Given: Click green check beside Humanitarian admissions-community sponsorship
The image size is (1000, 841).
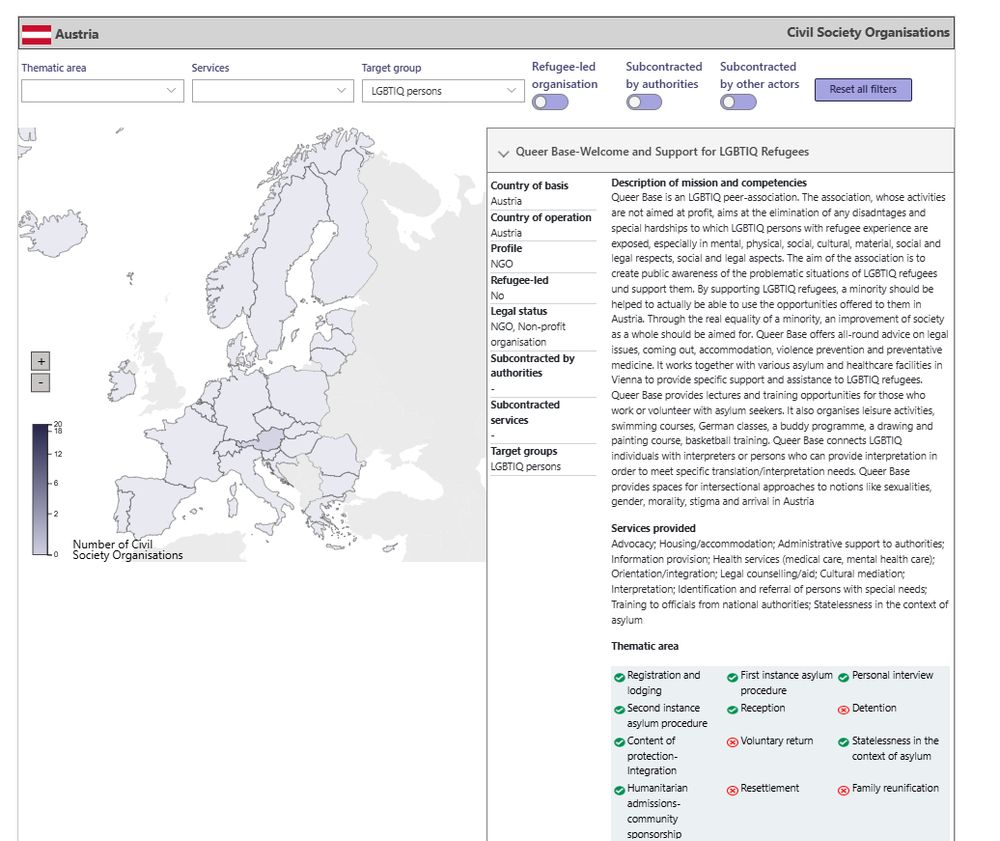Looking at the screenshot, I should [619, 790].
